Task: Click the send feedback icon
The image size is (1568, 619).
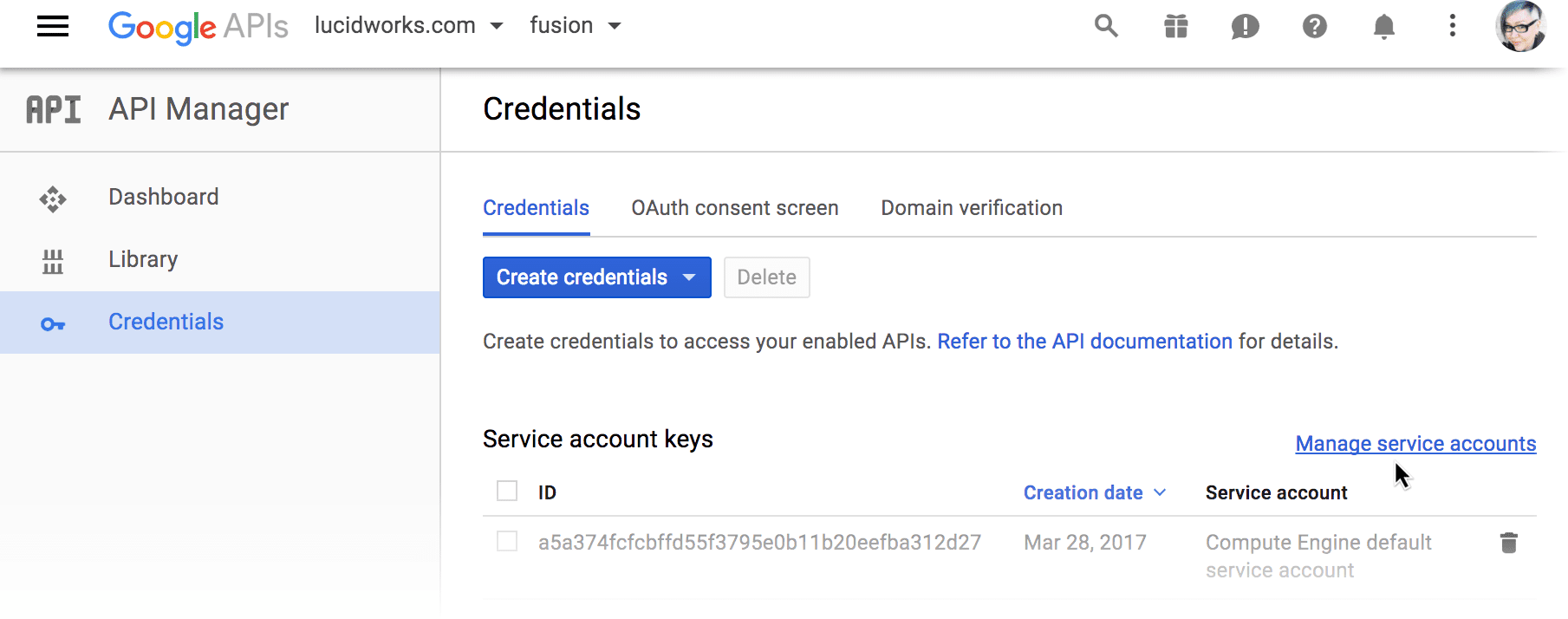Action: point(1245,26)
